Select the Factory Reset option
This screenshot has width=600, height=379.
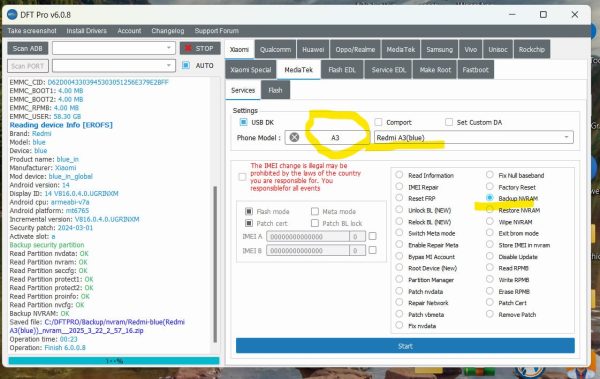[x=512, y=187]
